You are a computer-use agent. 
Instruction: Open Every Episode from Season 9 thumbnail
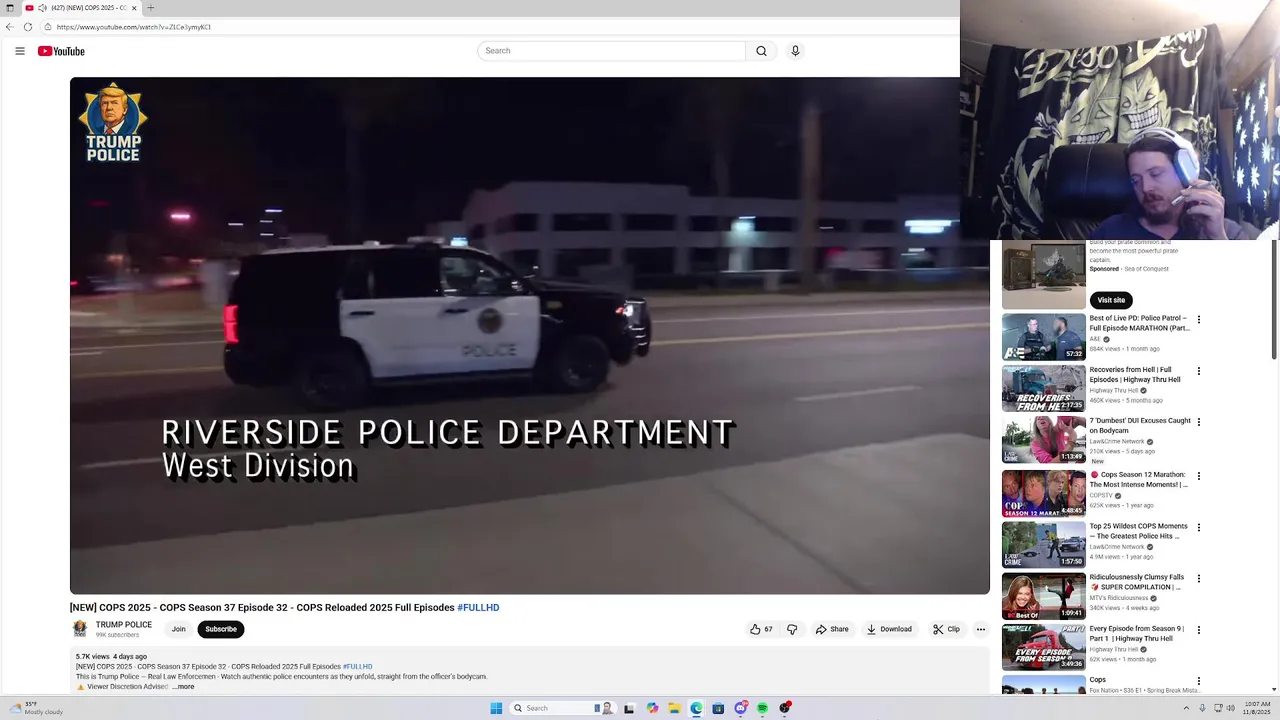click(1044, 648)
